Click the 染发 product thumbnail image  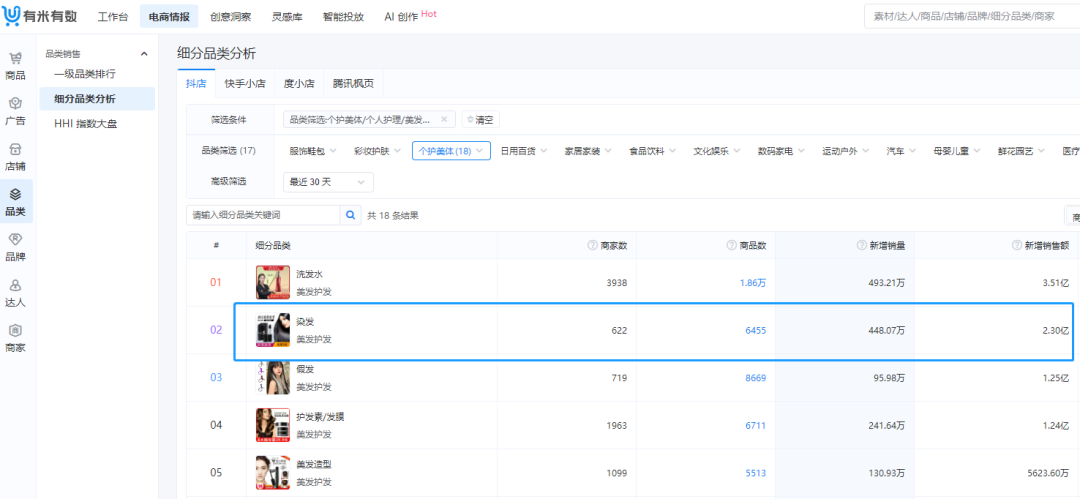(273, 330)
